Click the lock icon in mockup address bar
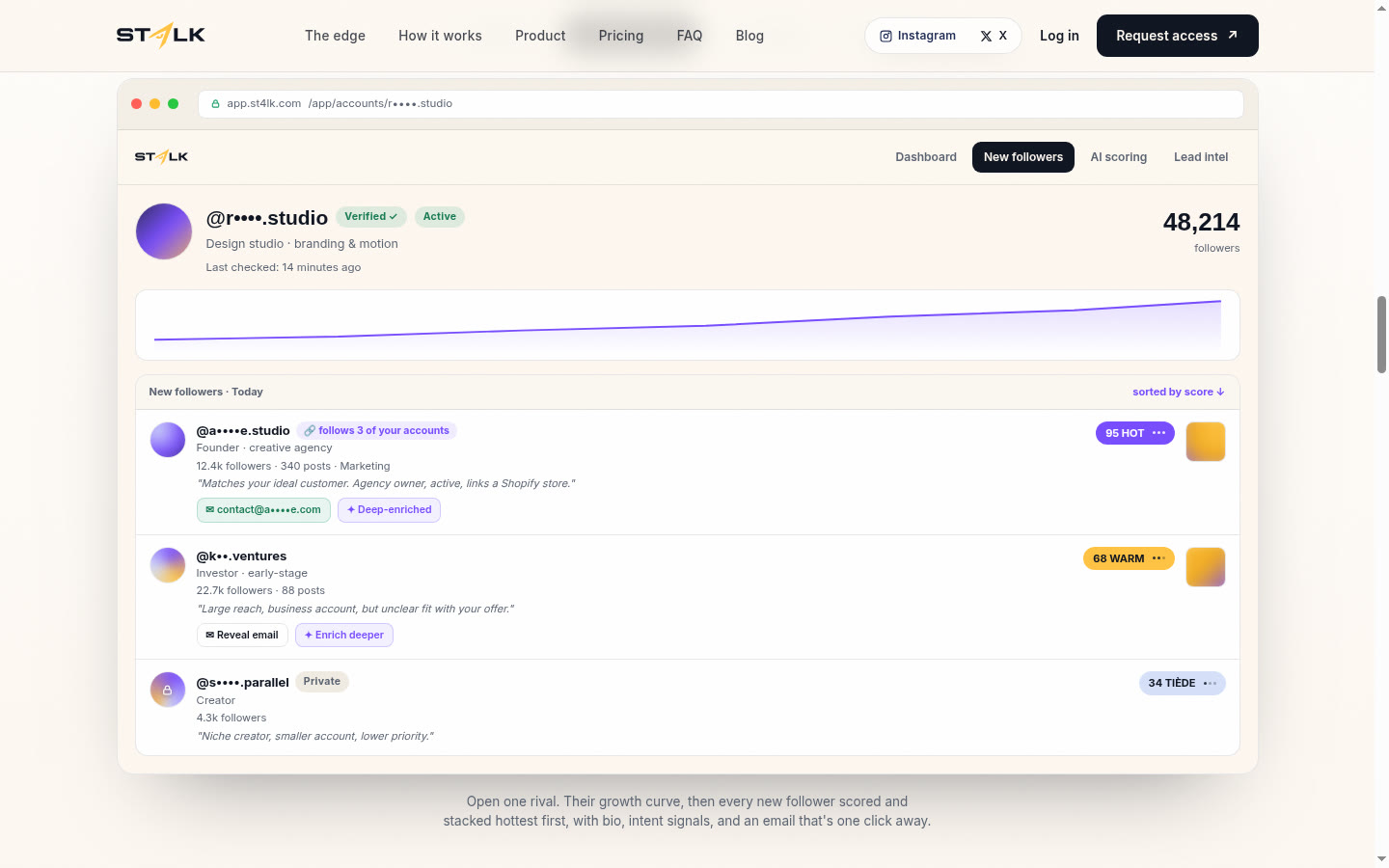The height and width of the screenshot is (868, 1389). pos(215,104)
